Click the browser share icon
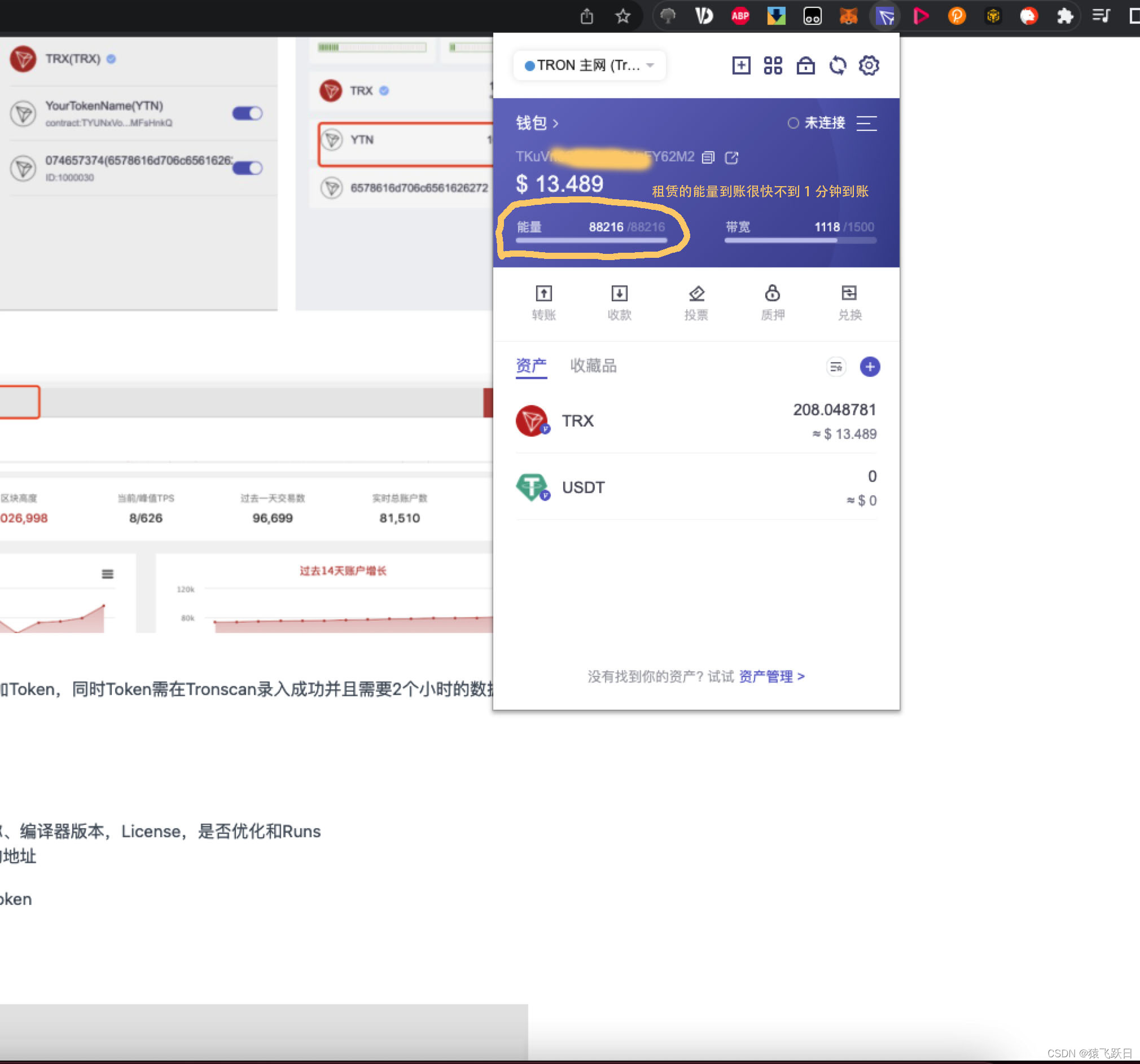Viewport: 1140px width, 1064px height. pos(586,16)
